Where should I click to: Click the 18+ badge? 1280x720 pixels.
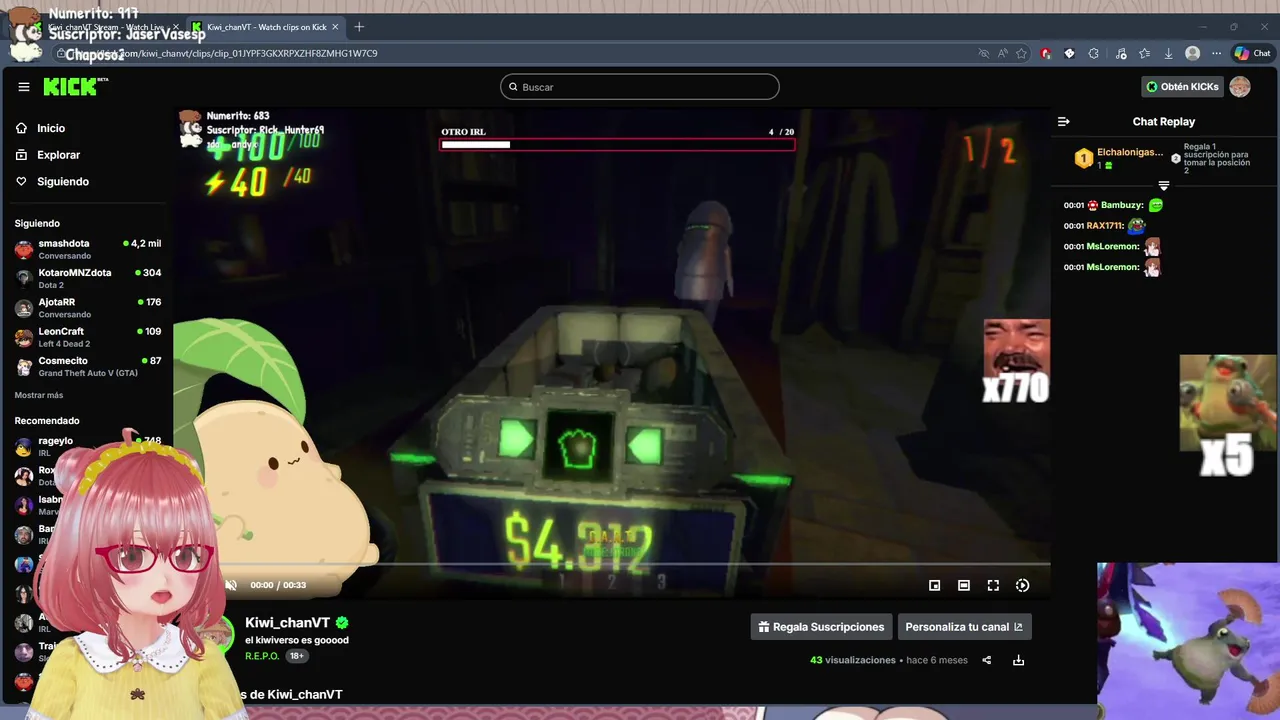click(297, 656)
